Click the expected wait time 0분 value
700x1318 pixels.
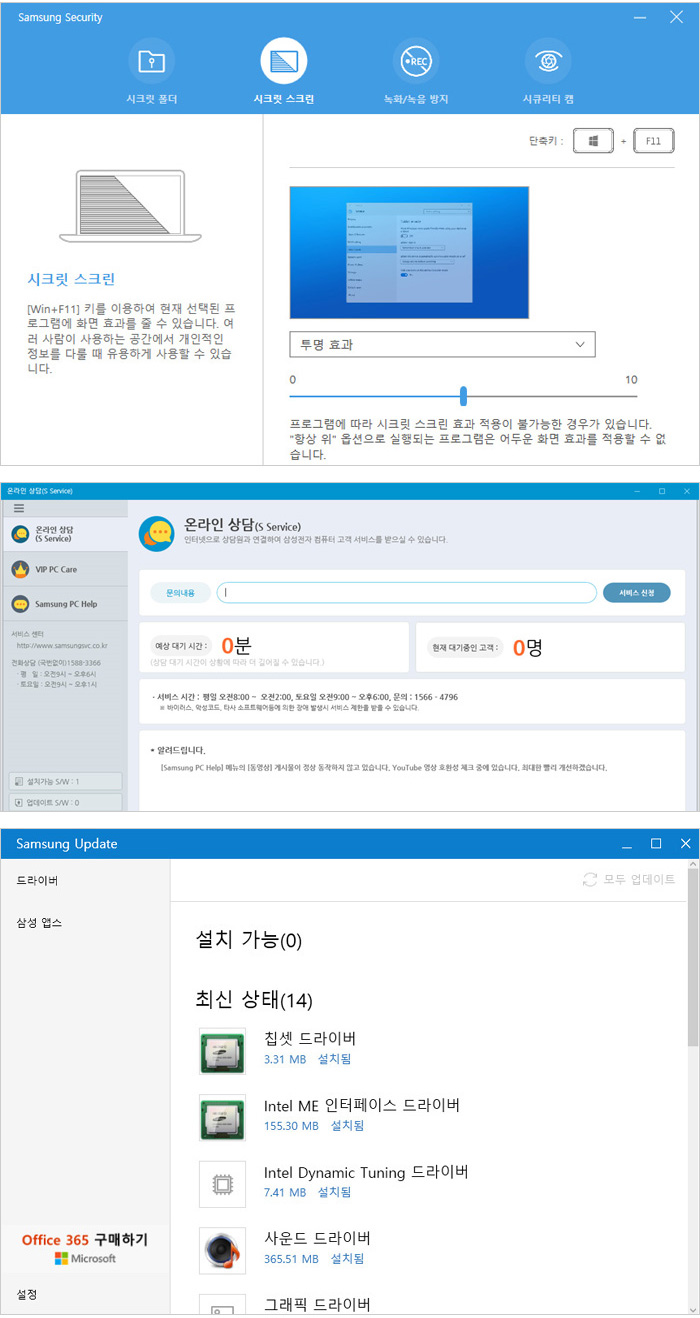[x=236, y=646]
